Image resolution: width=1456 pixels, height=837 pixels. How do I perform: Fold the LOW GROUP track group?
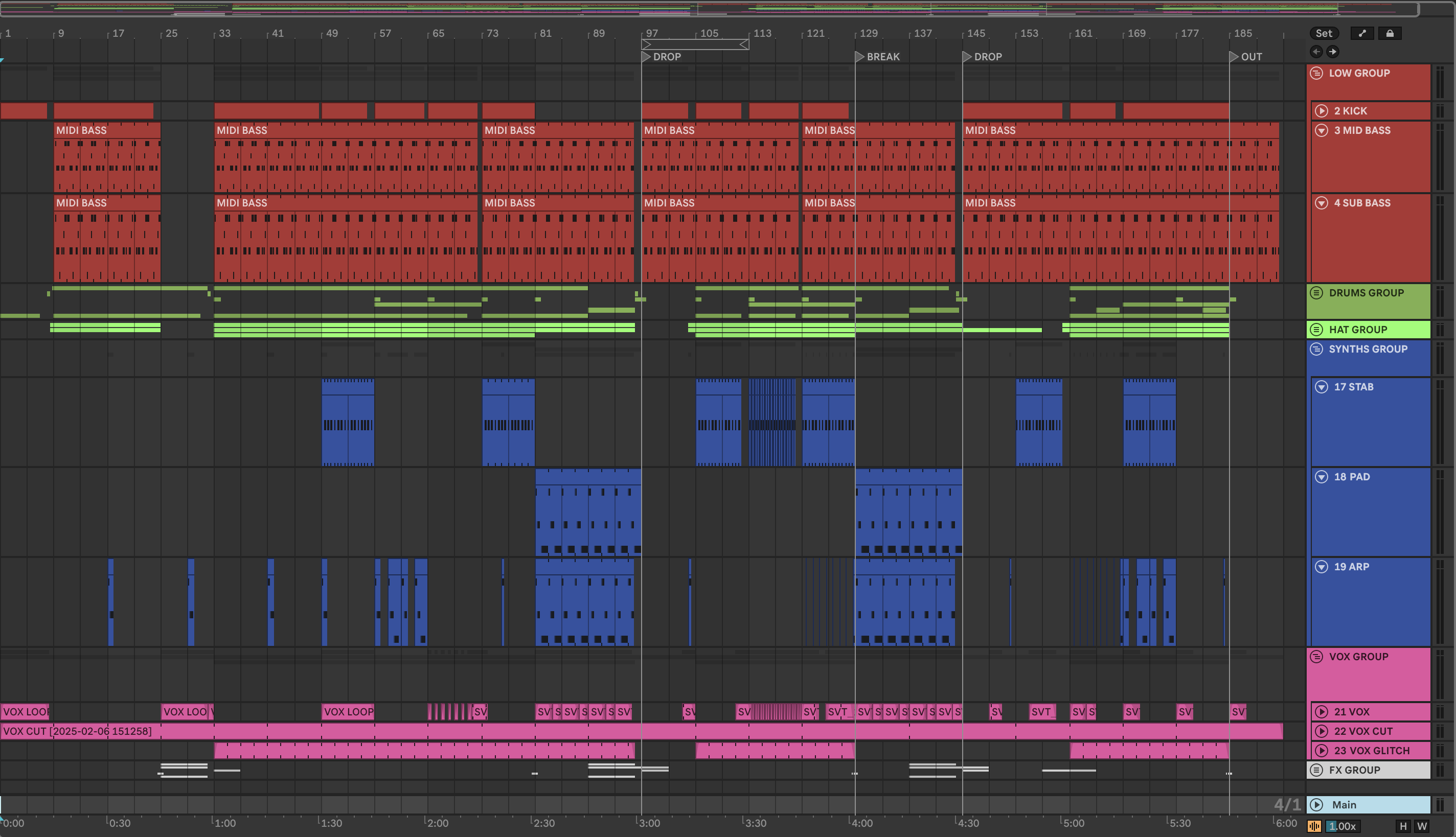coord(1317,73)
